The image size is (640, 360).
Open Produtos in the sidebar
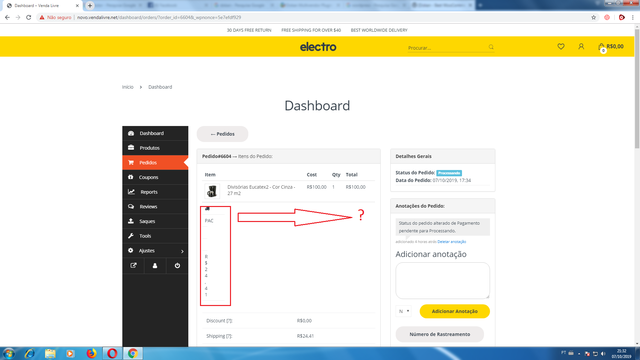pyautogui.click(x=155, y=148)
